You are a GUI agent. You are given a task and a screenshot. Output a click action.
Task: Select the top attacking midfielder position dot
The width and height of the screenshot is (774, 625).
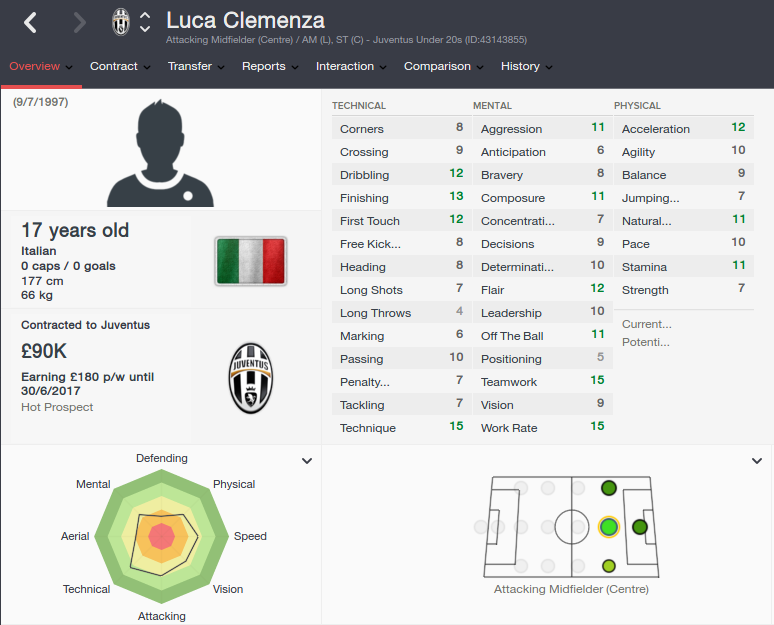[x=609, y=488]
